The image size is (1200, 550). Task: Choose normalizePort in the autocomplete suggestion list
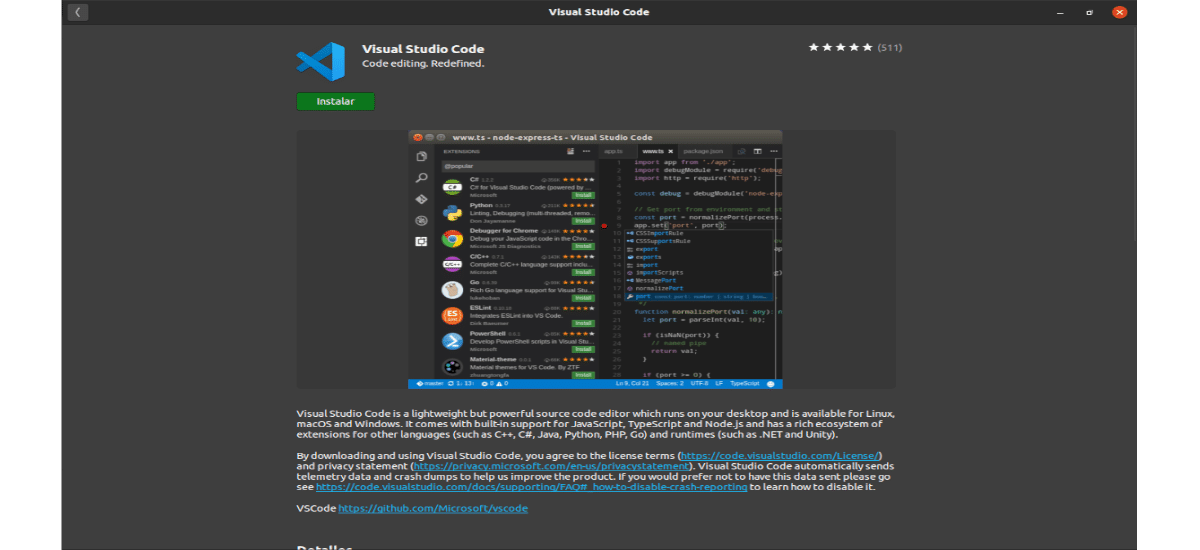click(657, 288)
